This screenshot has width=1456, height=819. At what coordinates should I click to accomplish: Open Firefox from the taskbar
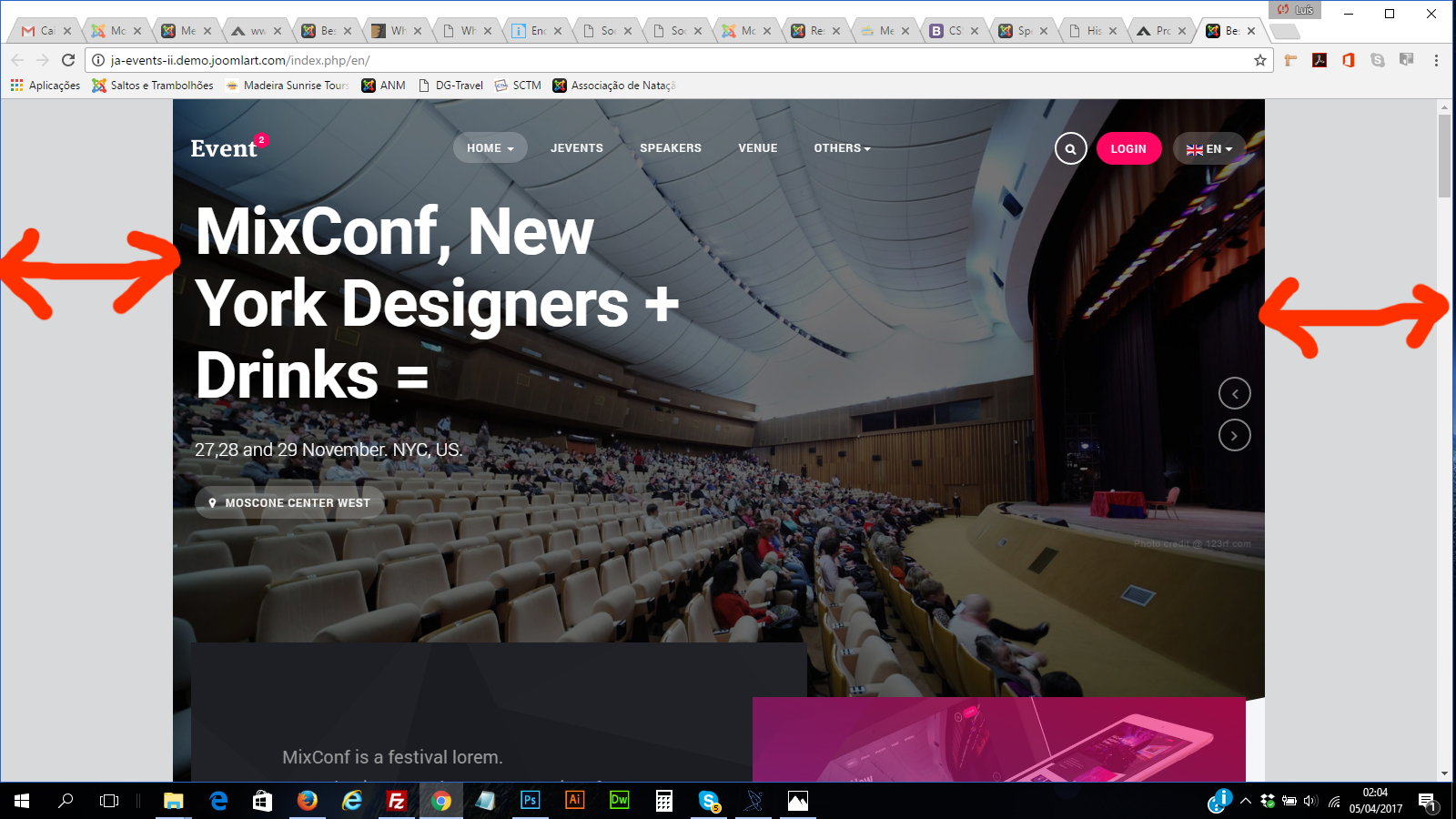pos(308,801)
